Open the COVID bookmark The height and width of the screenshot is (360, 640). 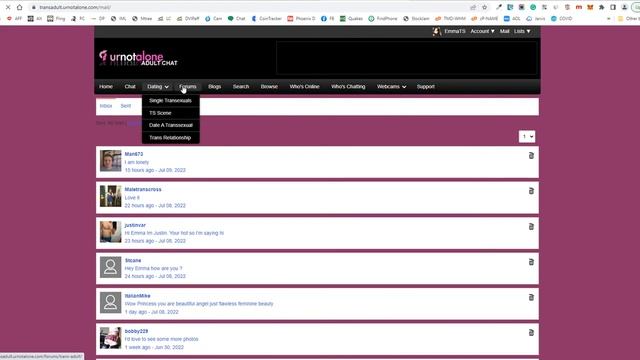(562, 18)
